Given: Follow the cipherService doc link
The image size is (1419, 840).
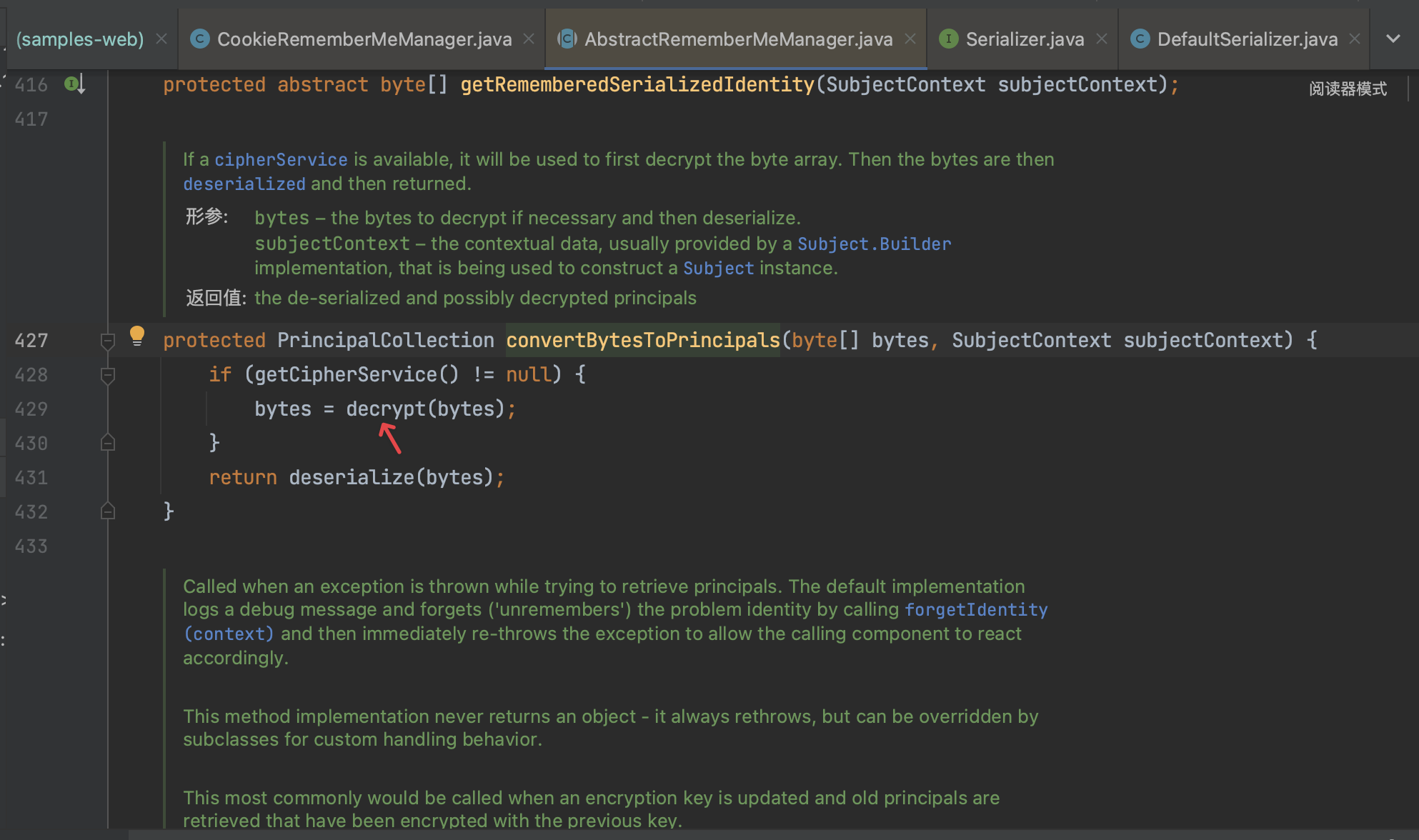Looking at the screenshot, I should 281,159.
